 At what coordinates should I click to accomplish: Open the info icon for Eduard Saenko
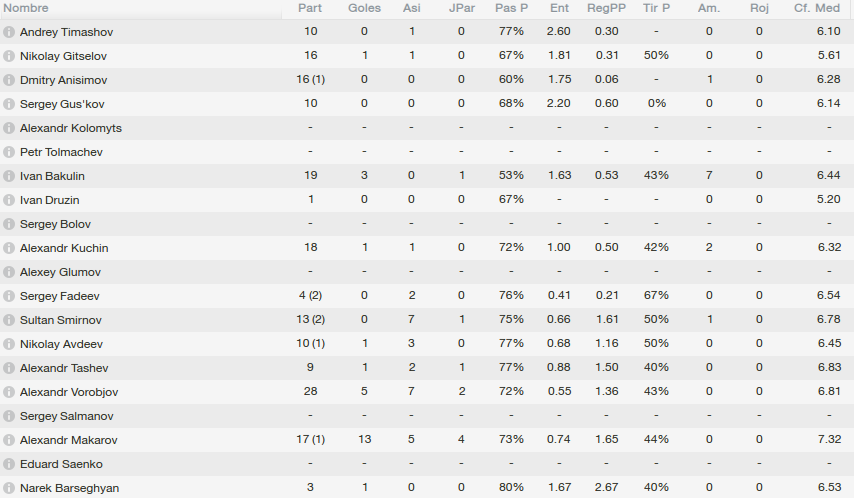click(x=9, y=464)
